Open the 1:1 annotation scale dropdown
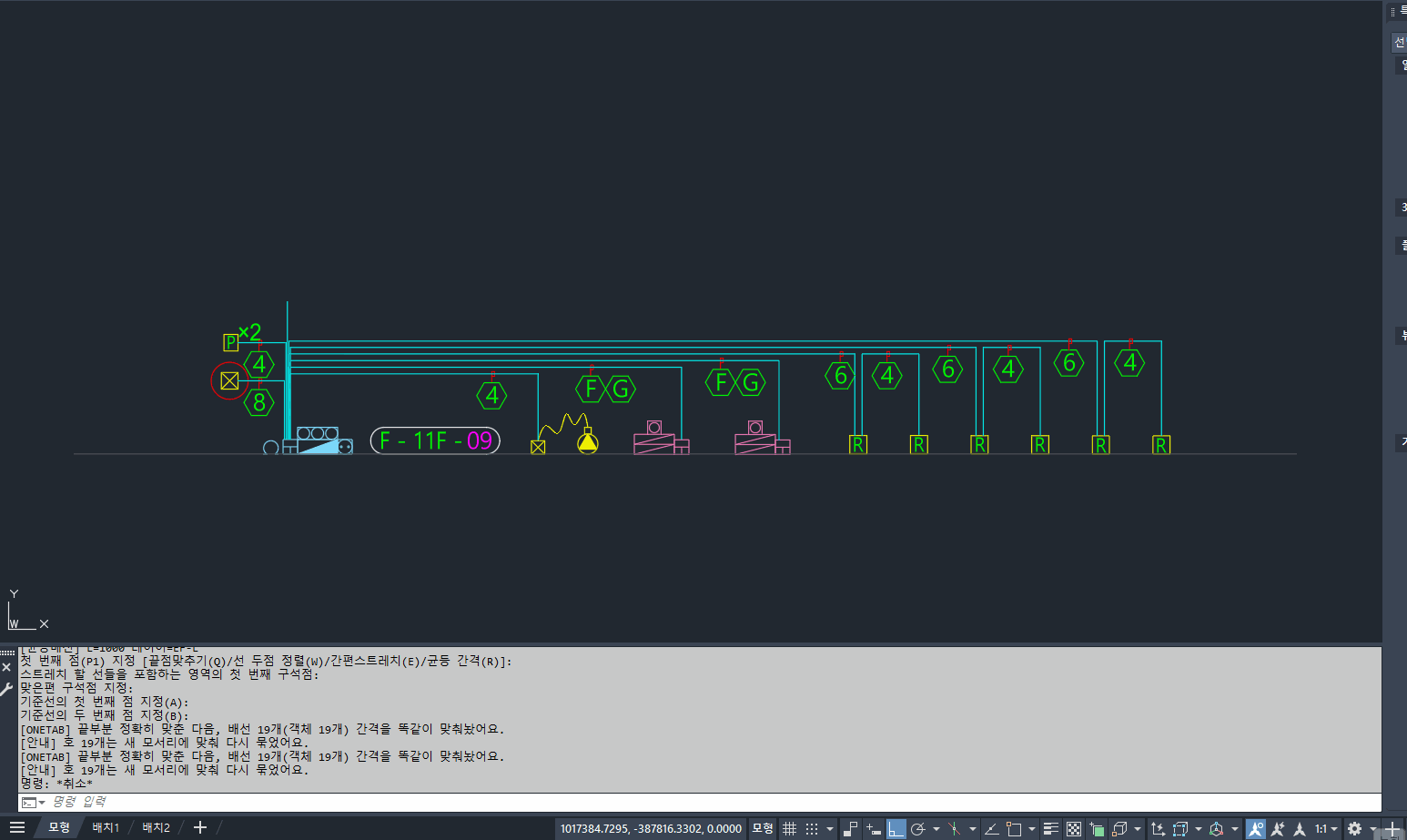Screen dimensions: 1407x840 1325,828
